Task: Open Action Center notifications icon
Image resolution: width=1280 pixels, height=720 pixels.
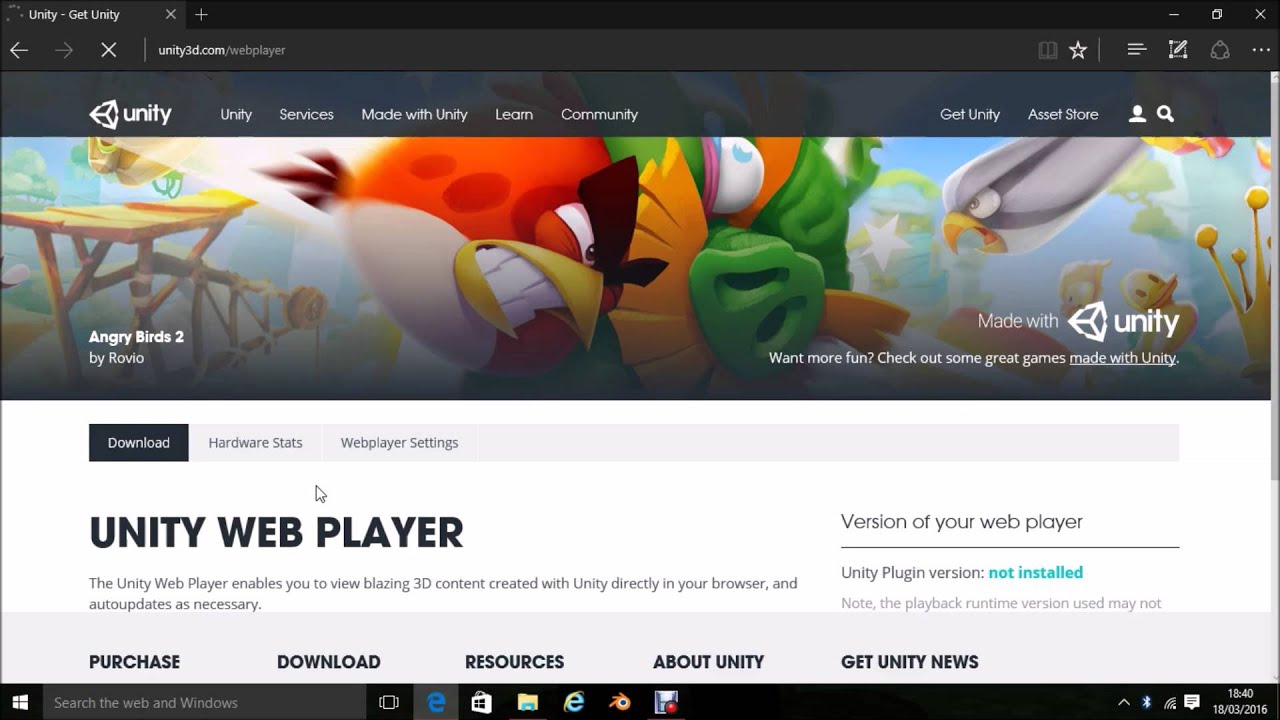Action: tap(1193, 703)
